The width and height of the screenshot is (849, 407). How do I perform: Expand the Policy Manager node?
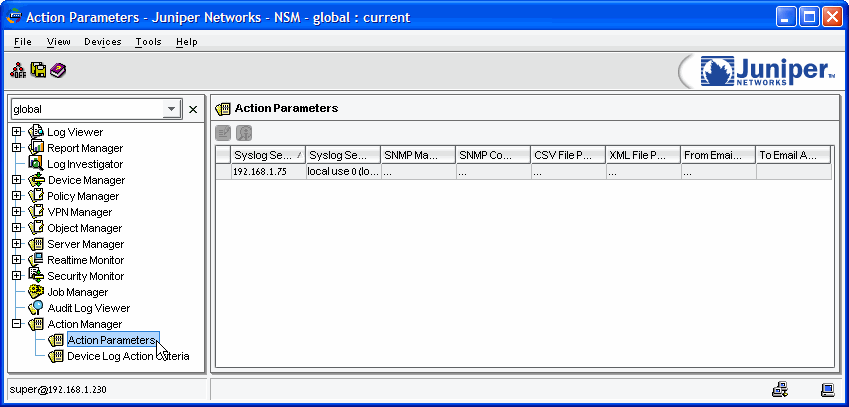point(17,196)
